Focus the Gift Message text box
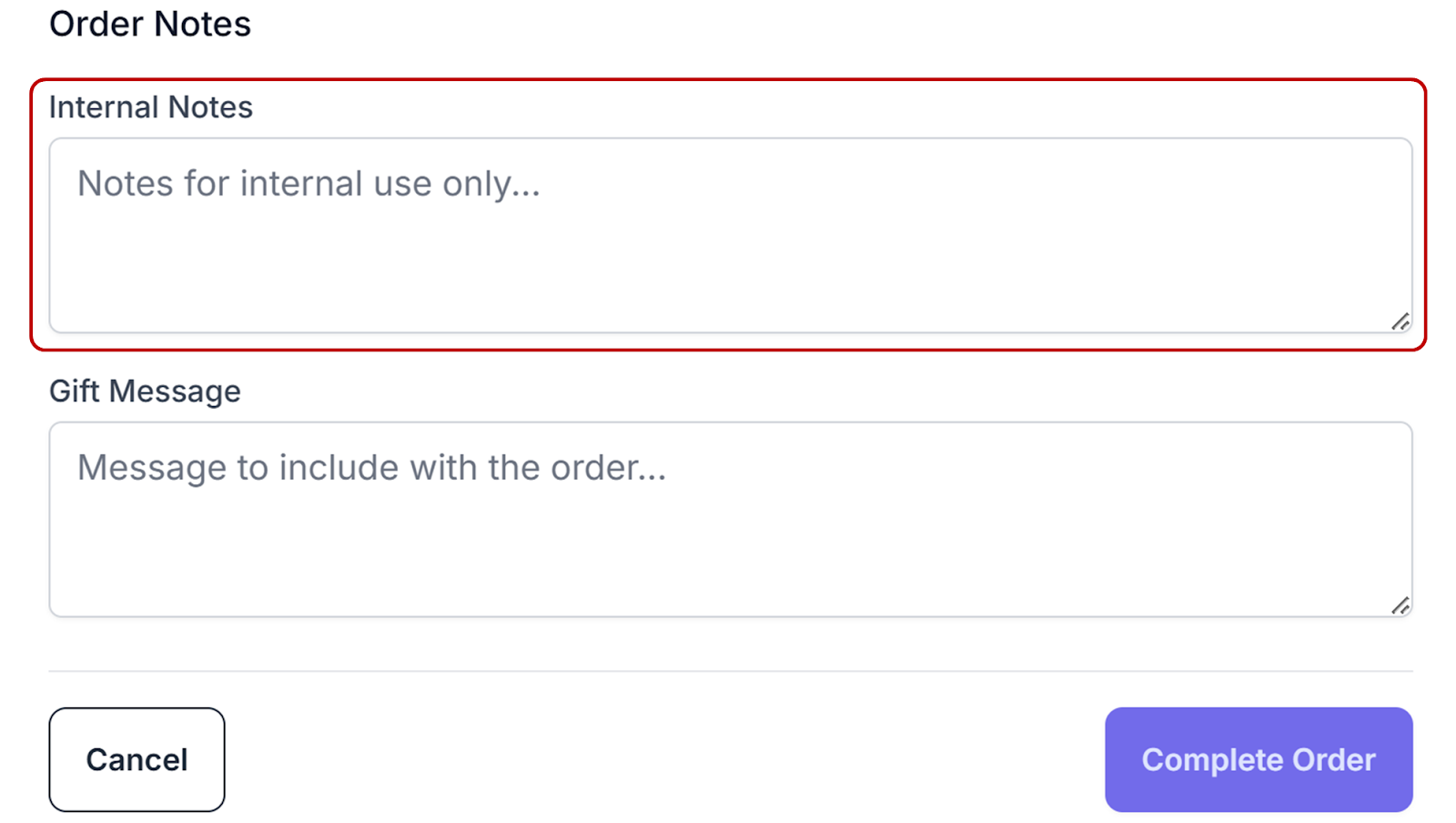This screenshot has width=1456, height=823. (x=730, y=519)
